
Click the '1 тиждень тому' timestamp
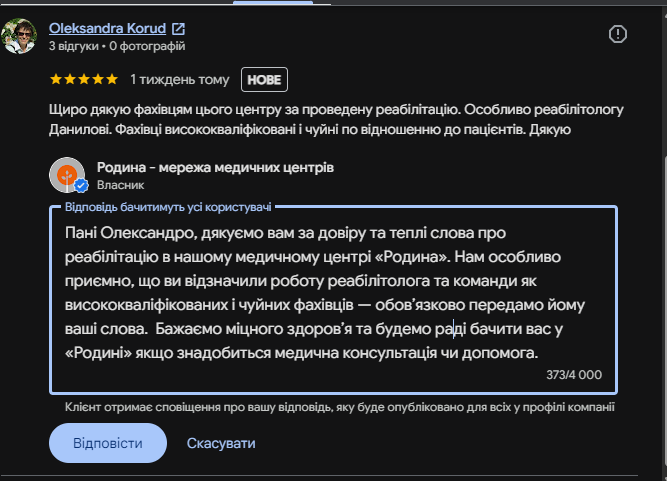[180, 80]
